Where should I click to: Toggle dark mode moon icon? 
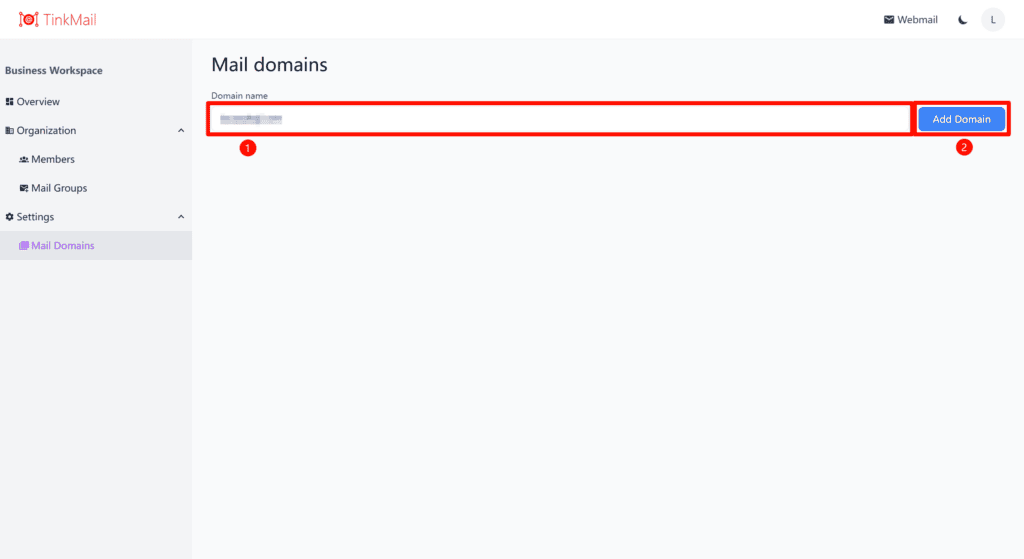[x=963, y=20]
